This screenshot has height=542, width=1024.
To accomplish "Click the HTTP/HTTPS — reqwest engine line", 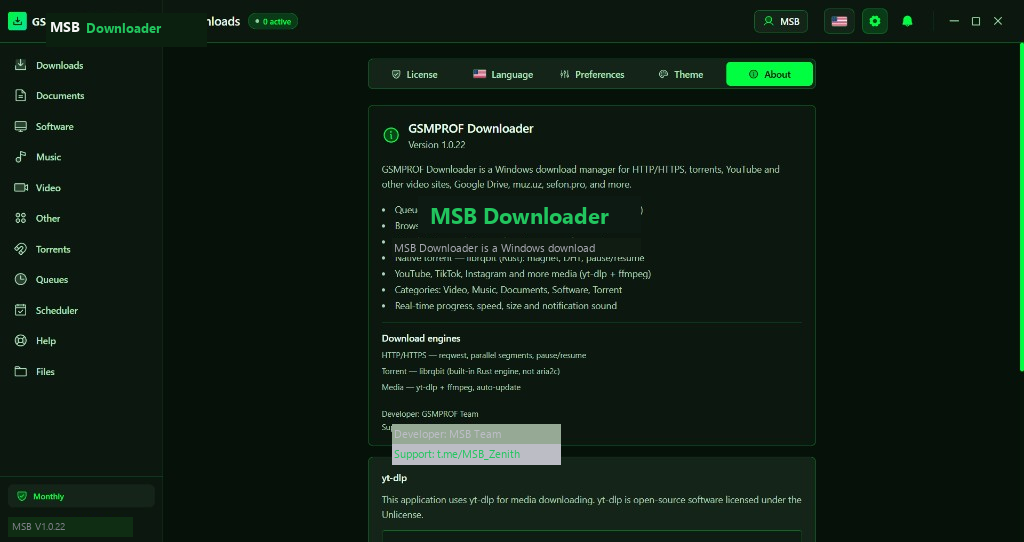I will (x=484, y=355).
